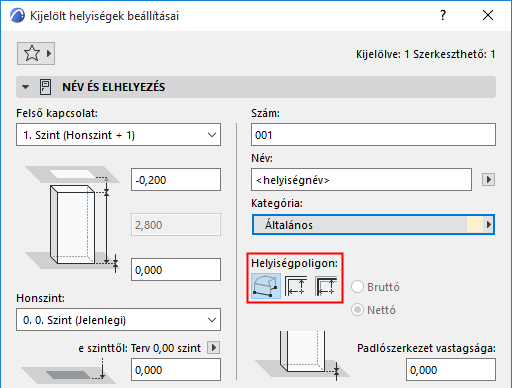The image size is (512, 388).
Task: Click the Név field <helyiségnév>
Action: (361, 180)
